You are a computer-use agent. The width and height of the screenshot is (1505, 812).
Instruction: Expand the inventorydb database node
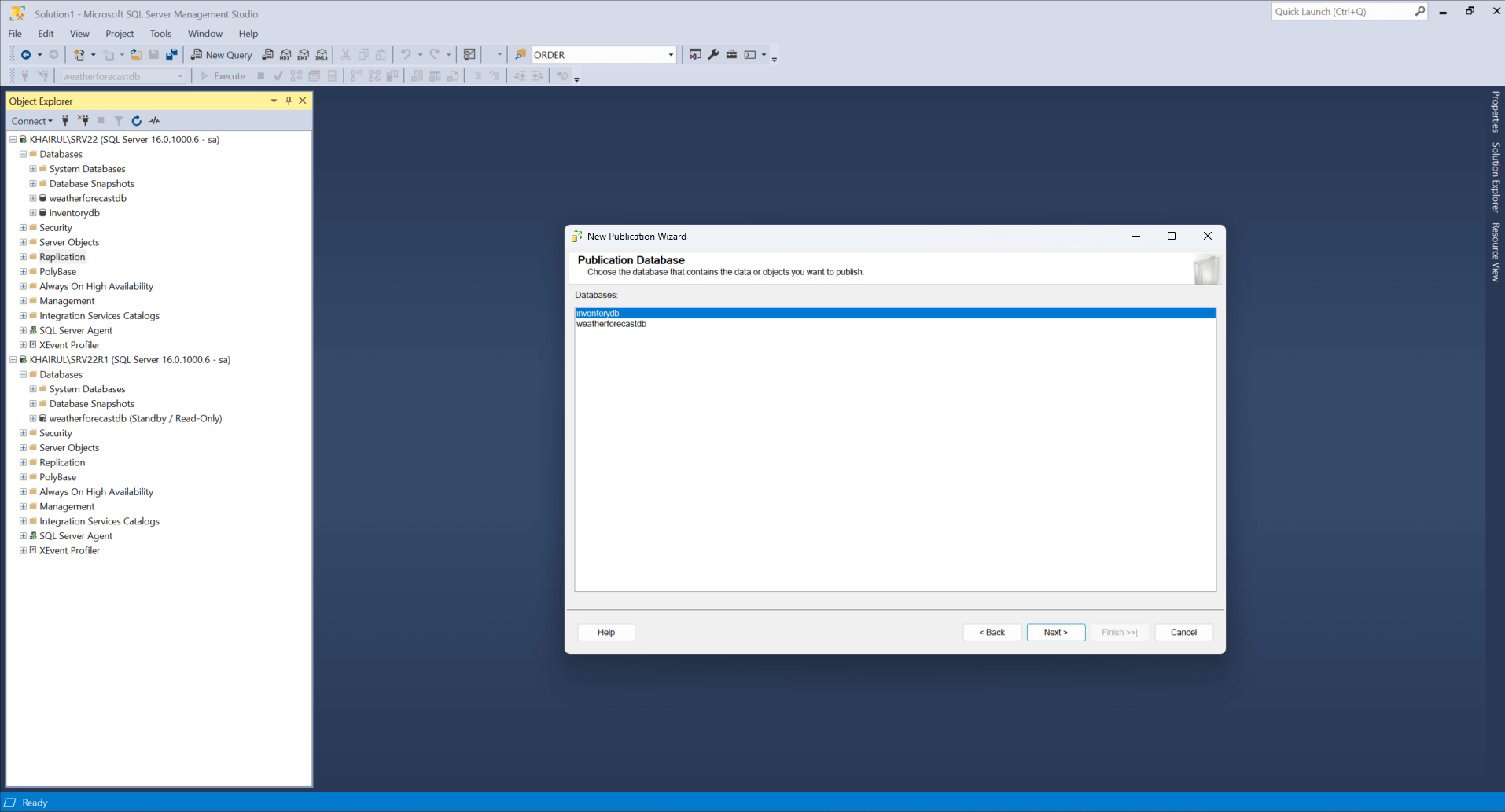pyautogui.click(x=33, y=213)
